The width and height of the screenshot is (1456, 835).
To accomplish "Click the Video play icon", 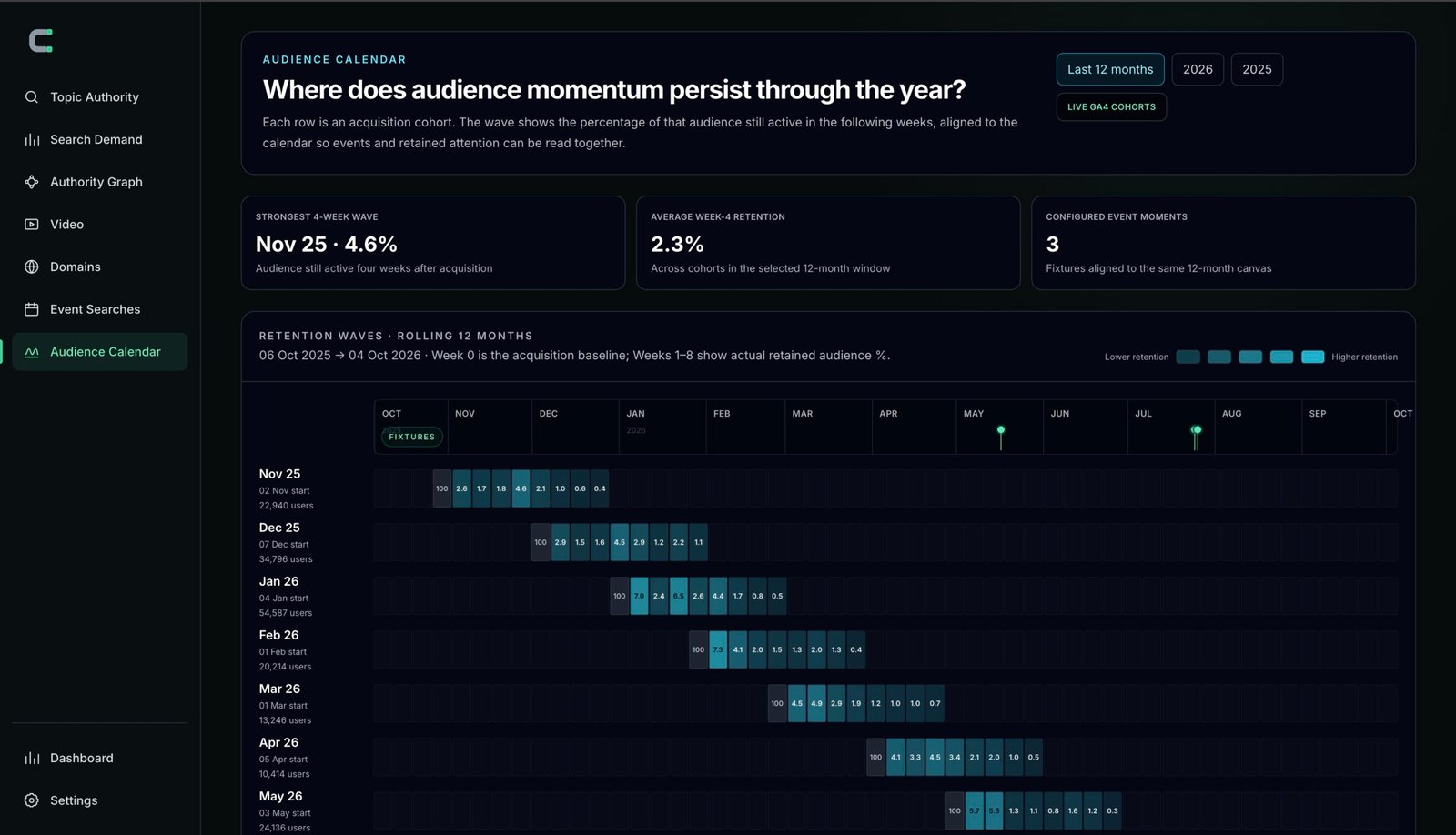I will coord(32,225).
